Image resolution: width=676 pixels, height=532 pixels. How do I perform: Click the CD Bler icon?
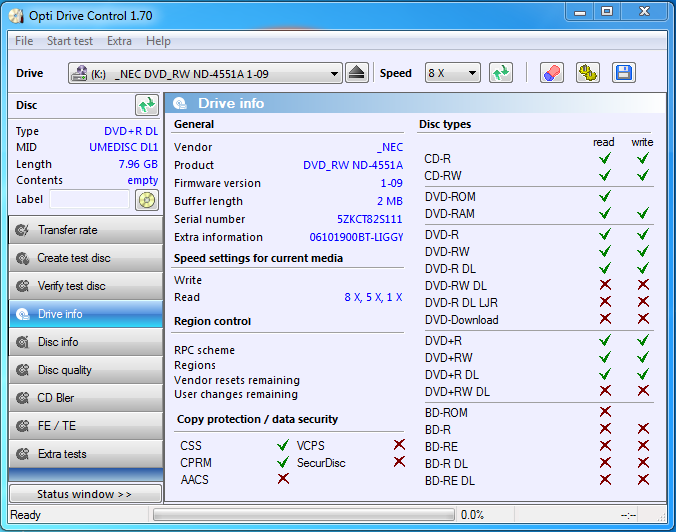[22, 398]
